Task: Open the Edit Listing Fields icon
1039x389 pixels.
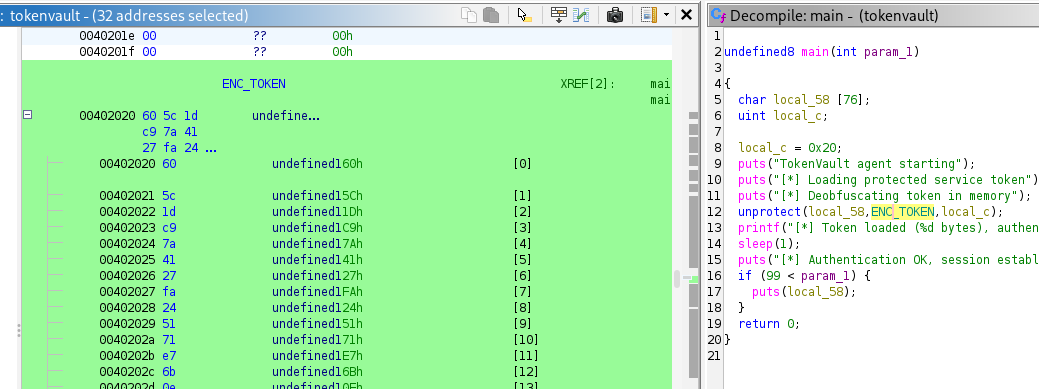Action: click(559, 15)
